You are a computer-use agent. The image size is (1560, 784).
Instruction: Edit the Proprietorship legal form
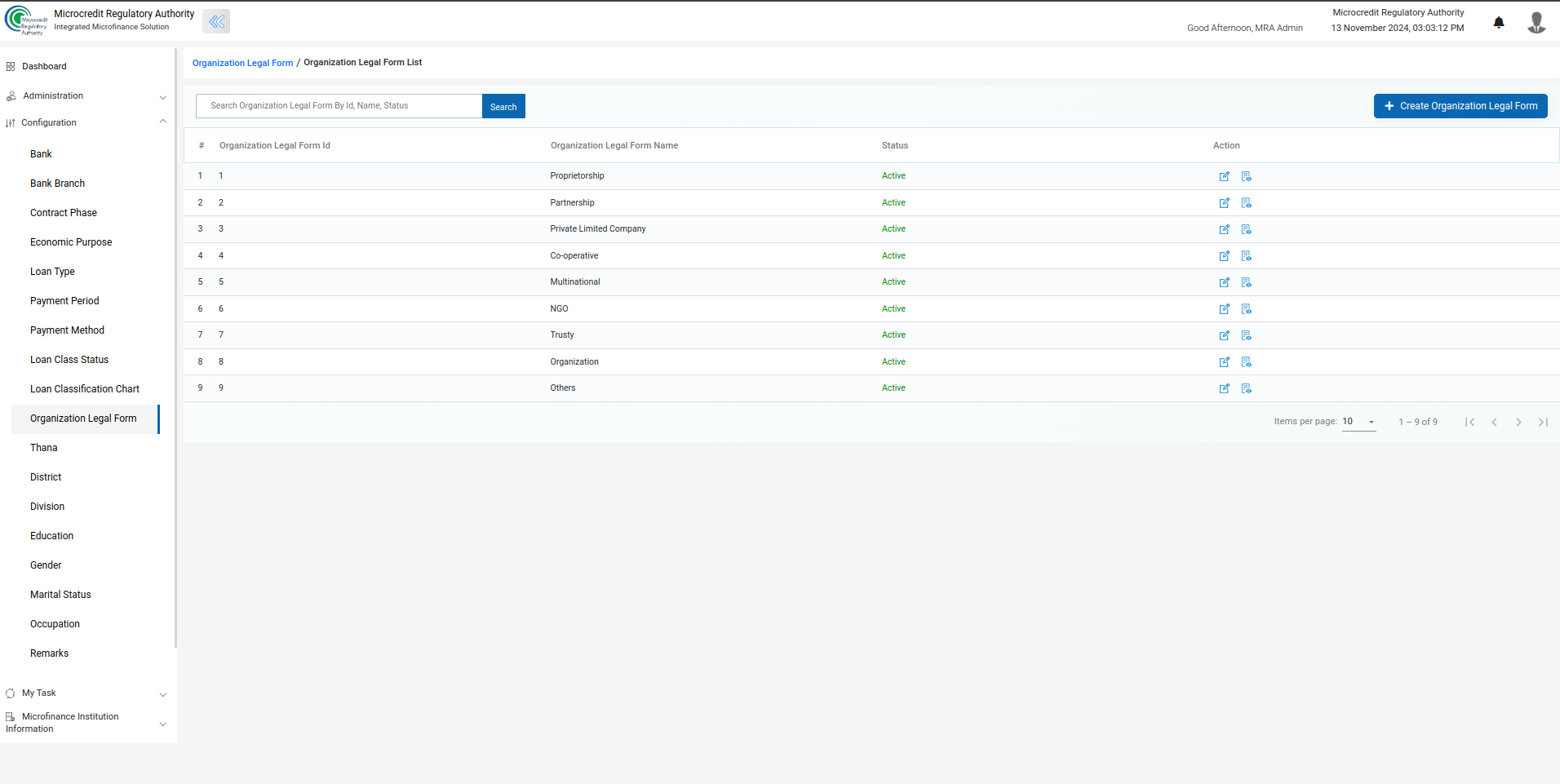(x=1224, y=176)
